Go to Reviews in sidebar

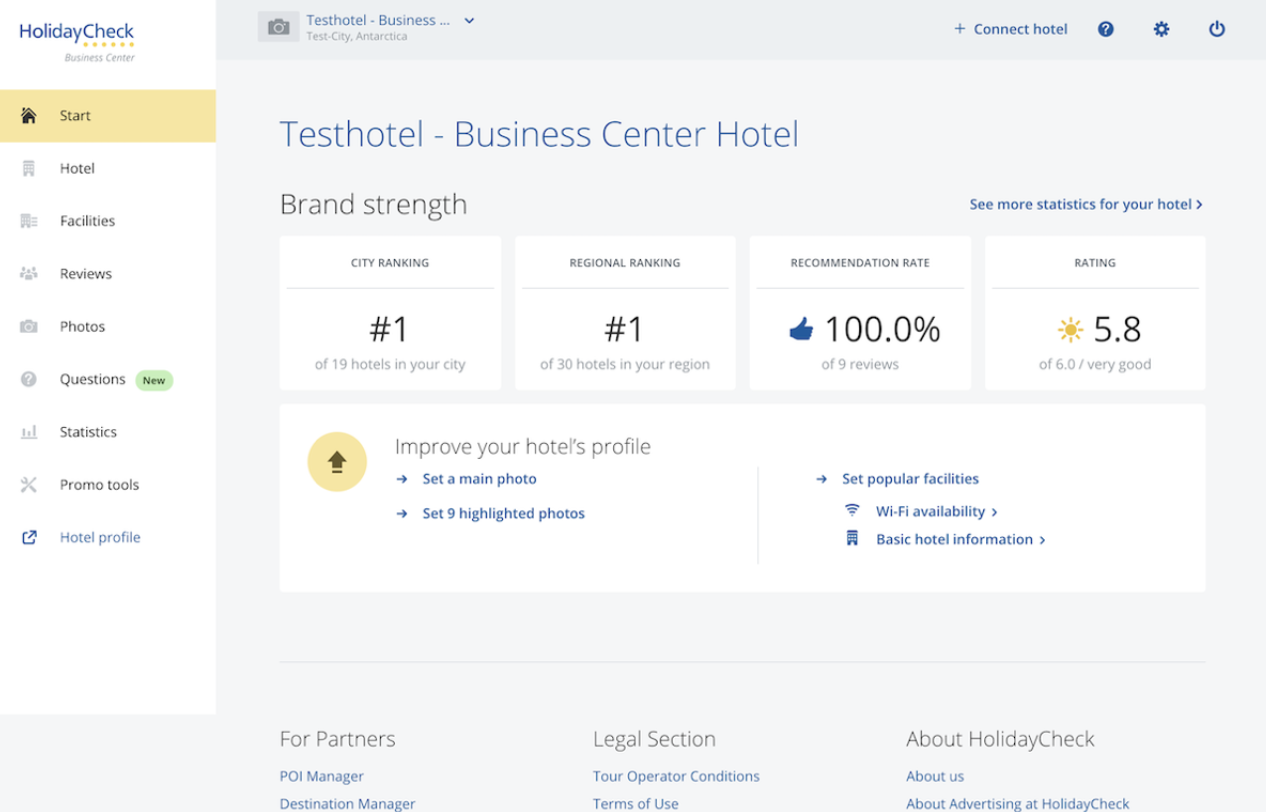pos(85,273)
